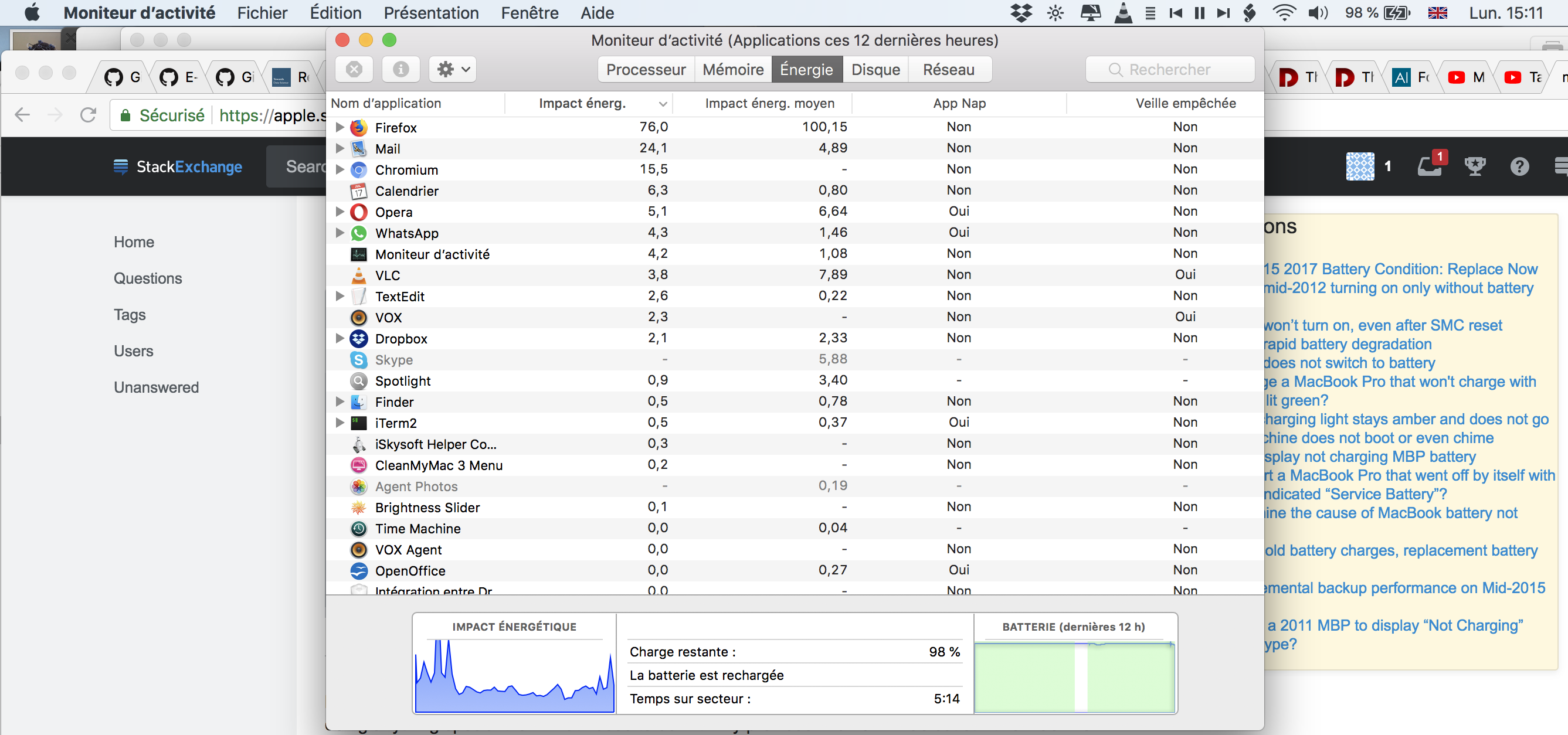Sort by Impact énerg. column header
Screen dimensions: 1568x735
(x=588, y=103)
